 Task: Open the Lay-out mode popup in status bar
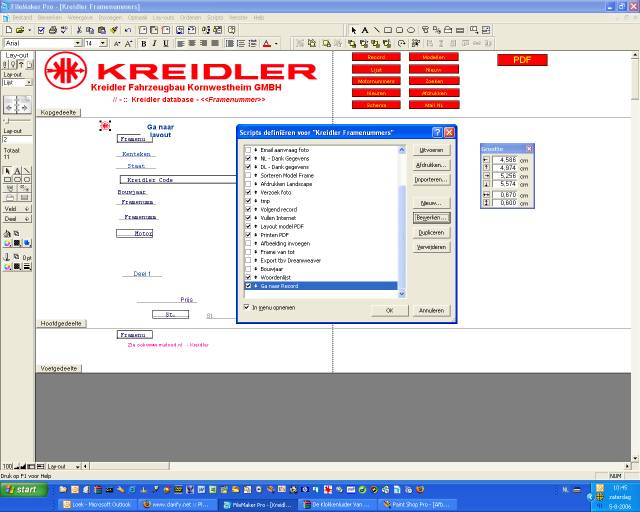click(x=63, y=466)
